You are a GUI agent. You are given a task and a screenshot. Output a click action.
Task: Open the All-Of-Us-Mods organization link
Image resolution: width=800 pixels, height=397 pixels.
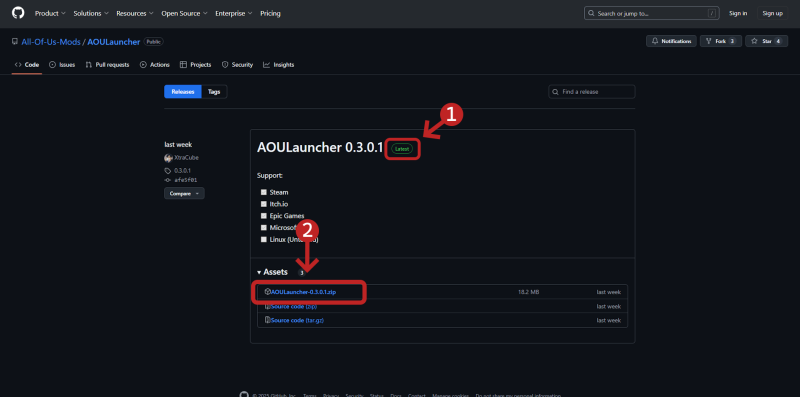51,42
